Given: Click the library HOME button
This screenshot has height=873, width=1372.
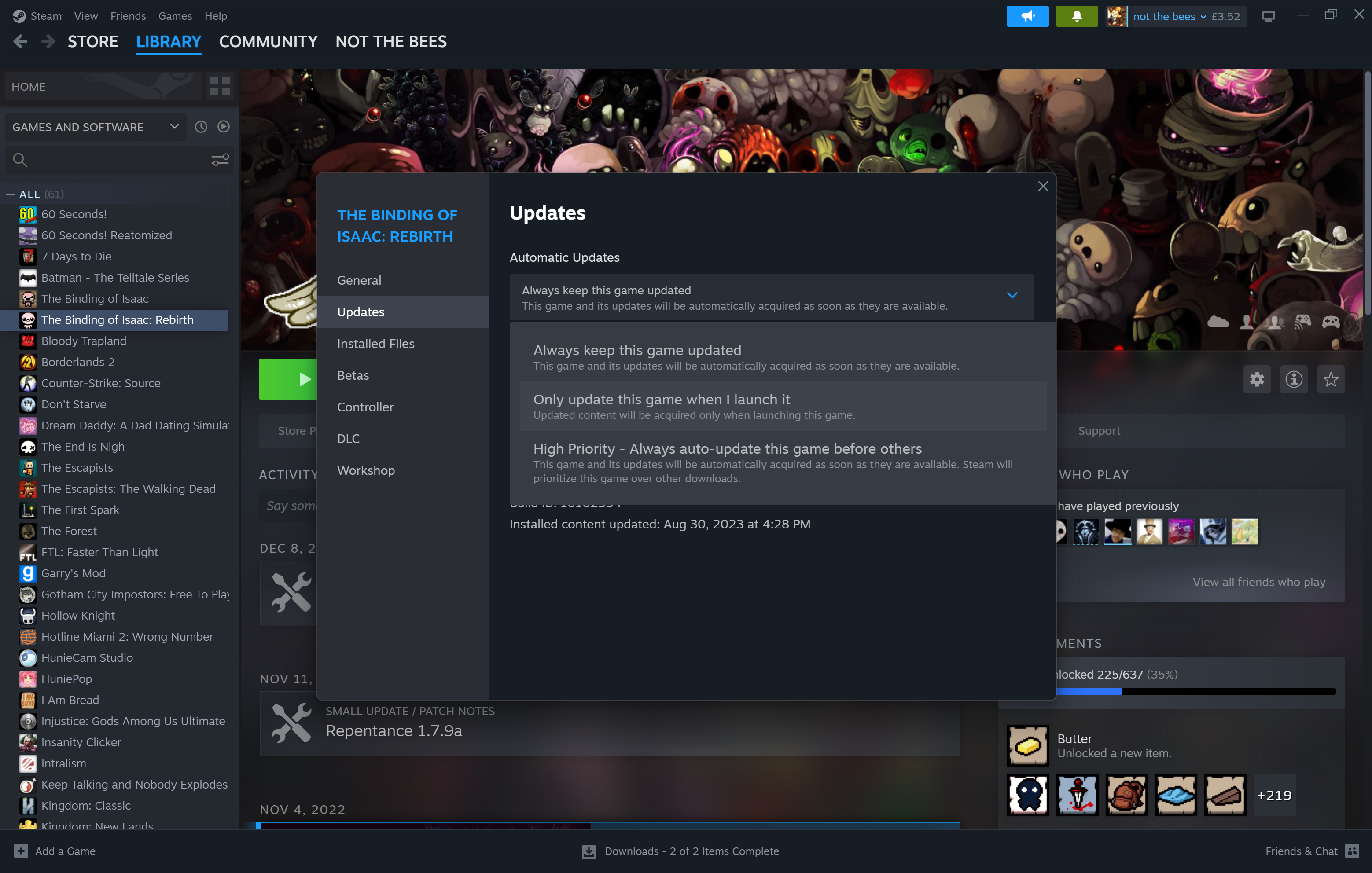Looking at the screenshot, I should 104,87.
